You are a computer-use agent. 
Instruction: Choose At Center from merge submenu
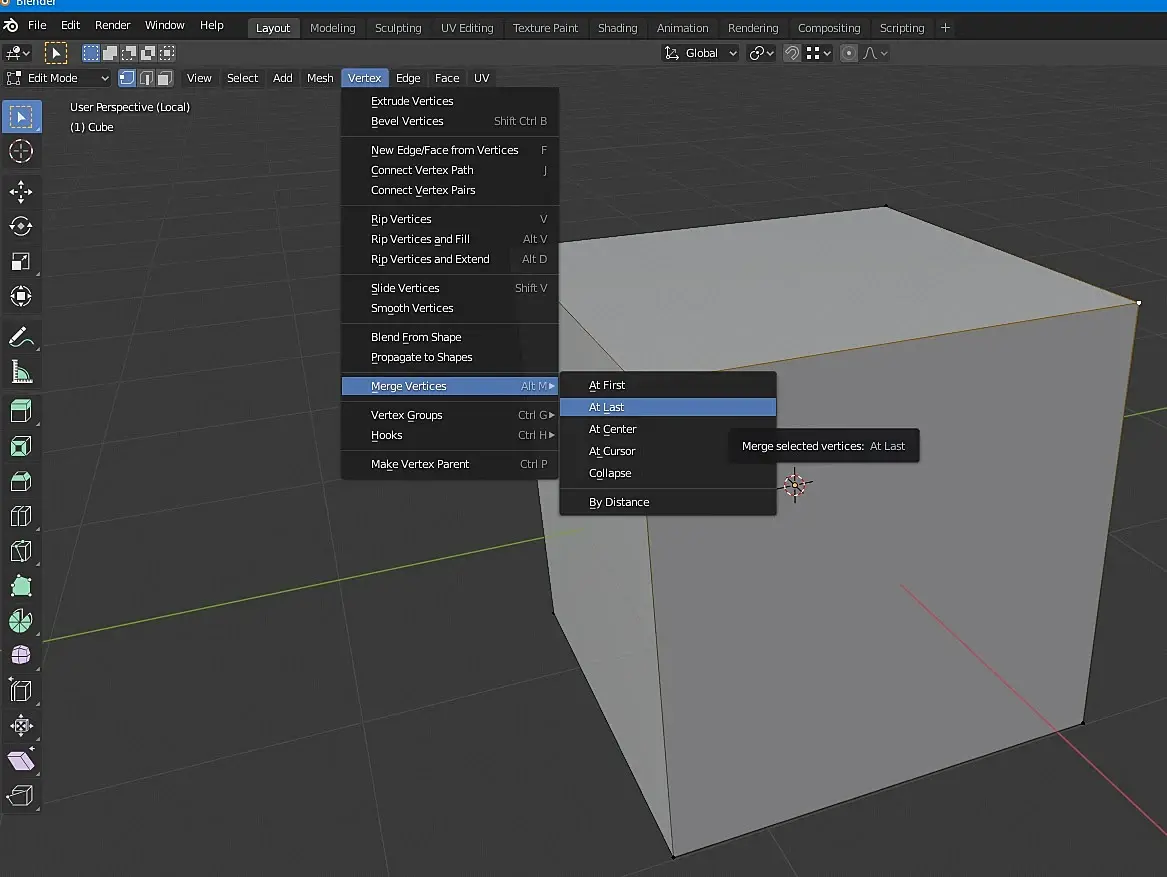click(x=612, y=429)
